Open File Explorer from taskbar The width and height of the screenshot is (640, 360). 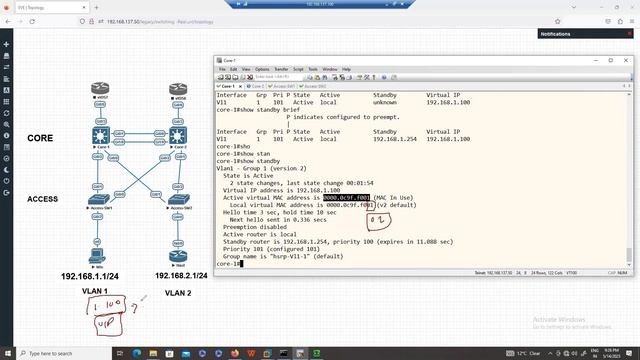pyautogui.click(x=153, y=353)
